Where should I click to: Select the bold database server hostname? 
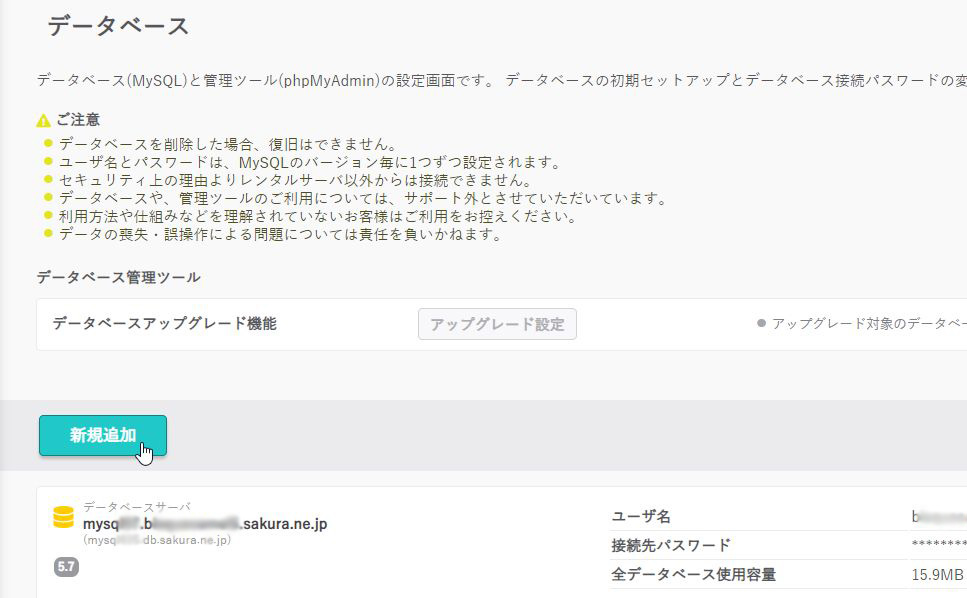(205, 523)
